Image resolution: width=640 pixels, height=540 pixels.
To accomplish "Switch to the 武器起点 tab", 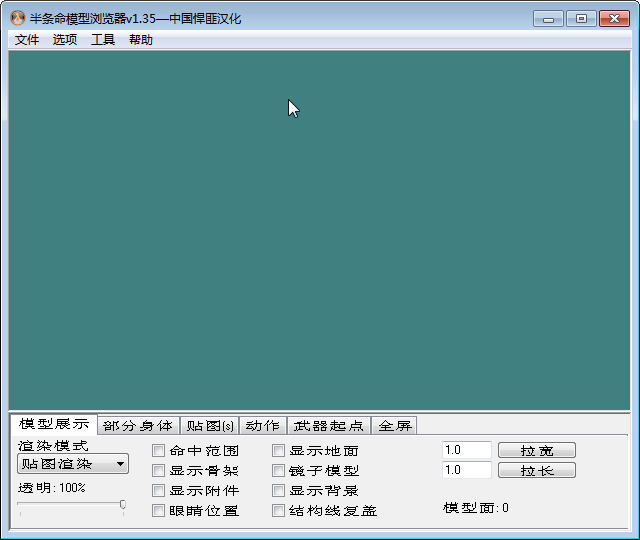I will [x=329, y=426].
